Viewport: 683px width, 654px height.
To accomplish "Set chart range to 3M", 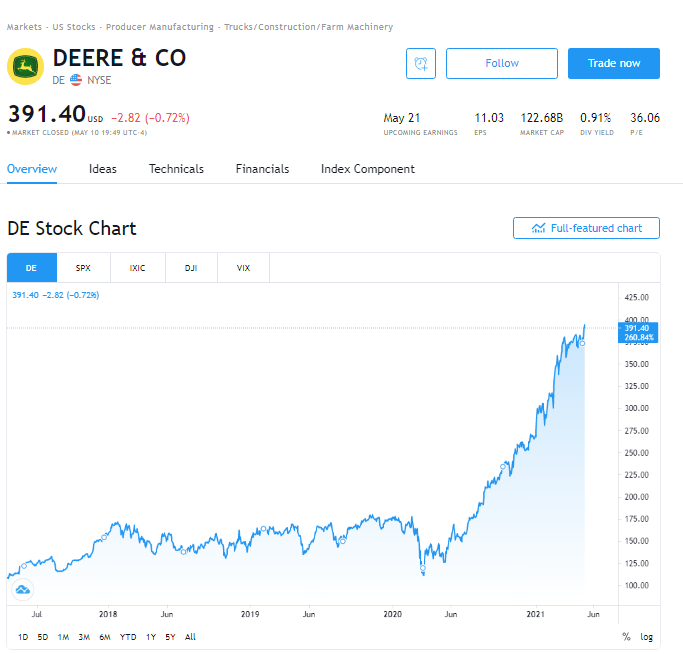I will 84,637.
